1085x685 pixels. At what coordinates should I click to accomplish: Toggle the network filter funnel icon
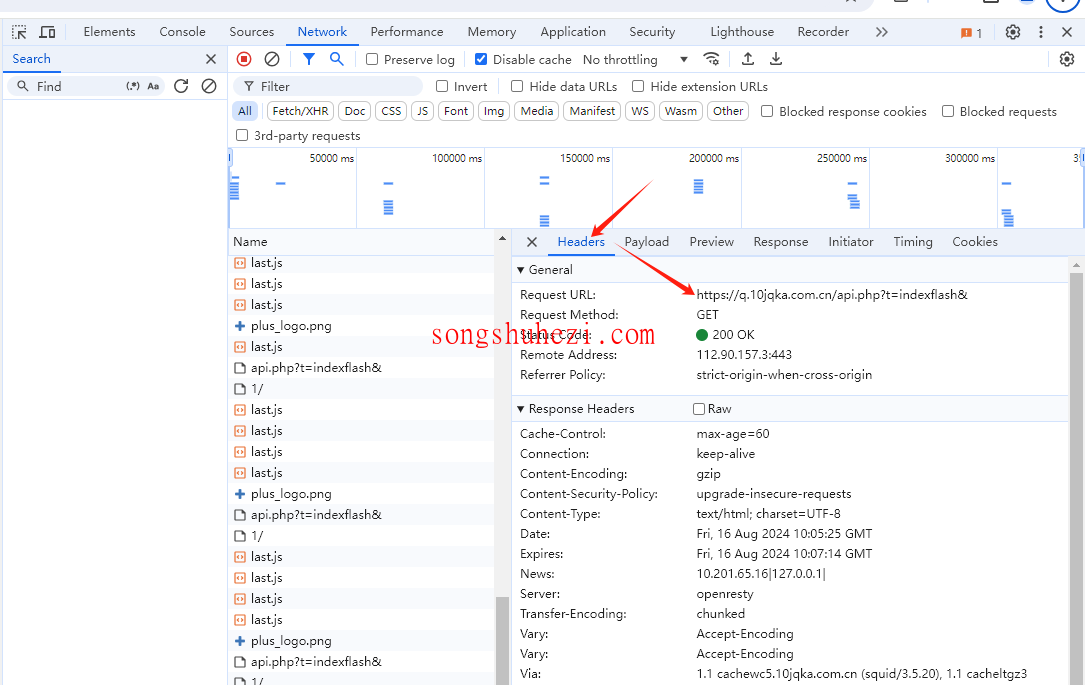[309, 60]
